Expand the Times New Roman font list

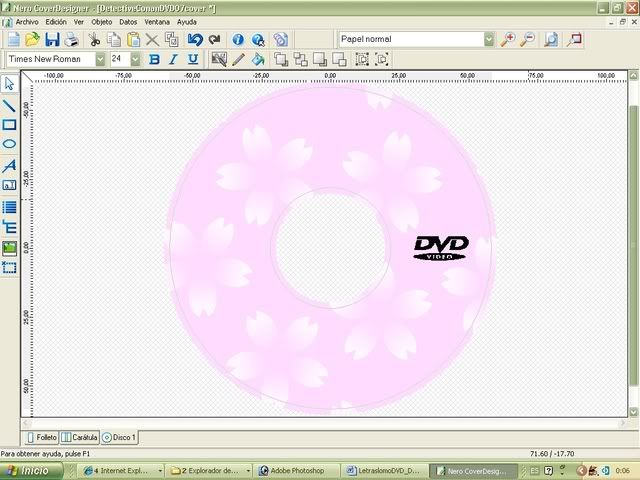(101, 60)
